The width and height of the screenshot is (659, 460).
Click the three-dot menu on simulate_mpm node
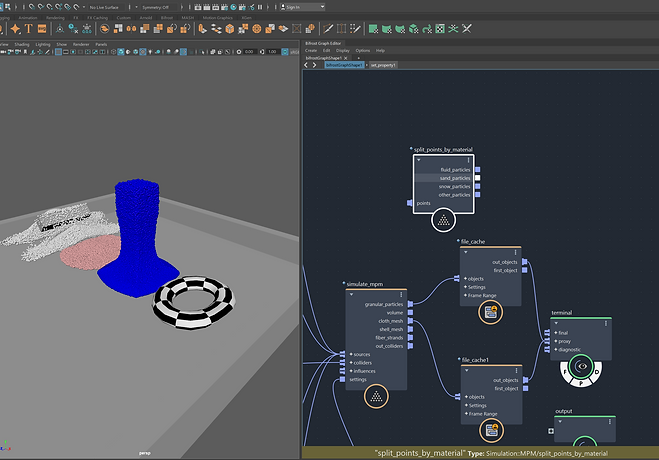(x=401, y=294)
